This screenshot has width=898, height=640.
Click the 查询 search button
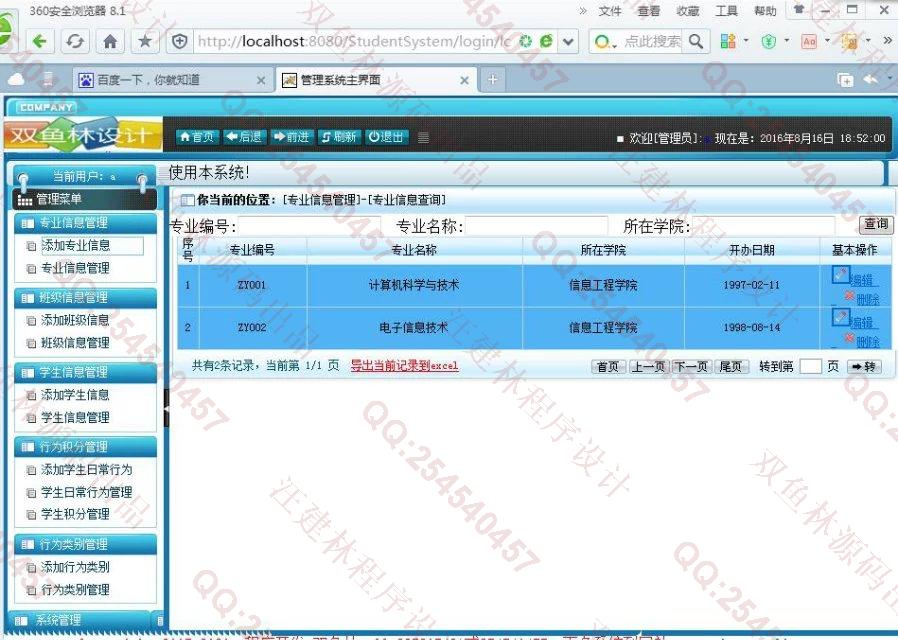pos(876,224)
